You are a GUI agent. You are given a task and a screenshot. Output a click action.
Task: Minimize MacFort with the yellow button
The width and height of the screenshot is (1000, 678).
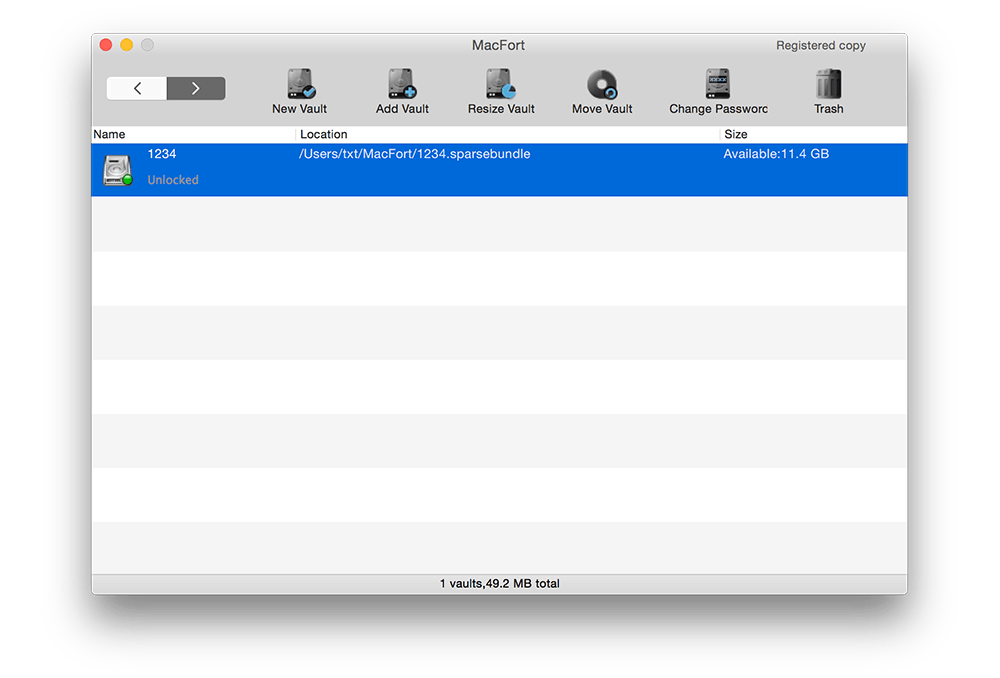[x=127, y=45]
